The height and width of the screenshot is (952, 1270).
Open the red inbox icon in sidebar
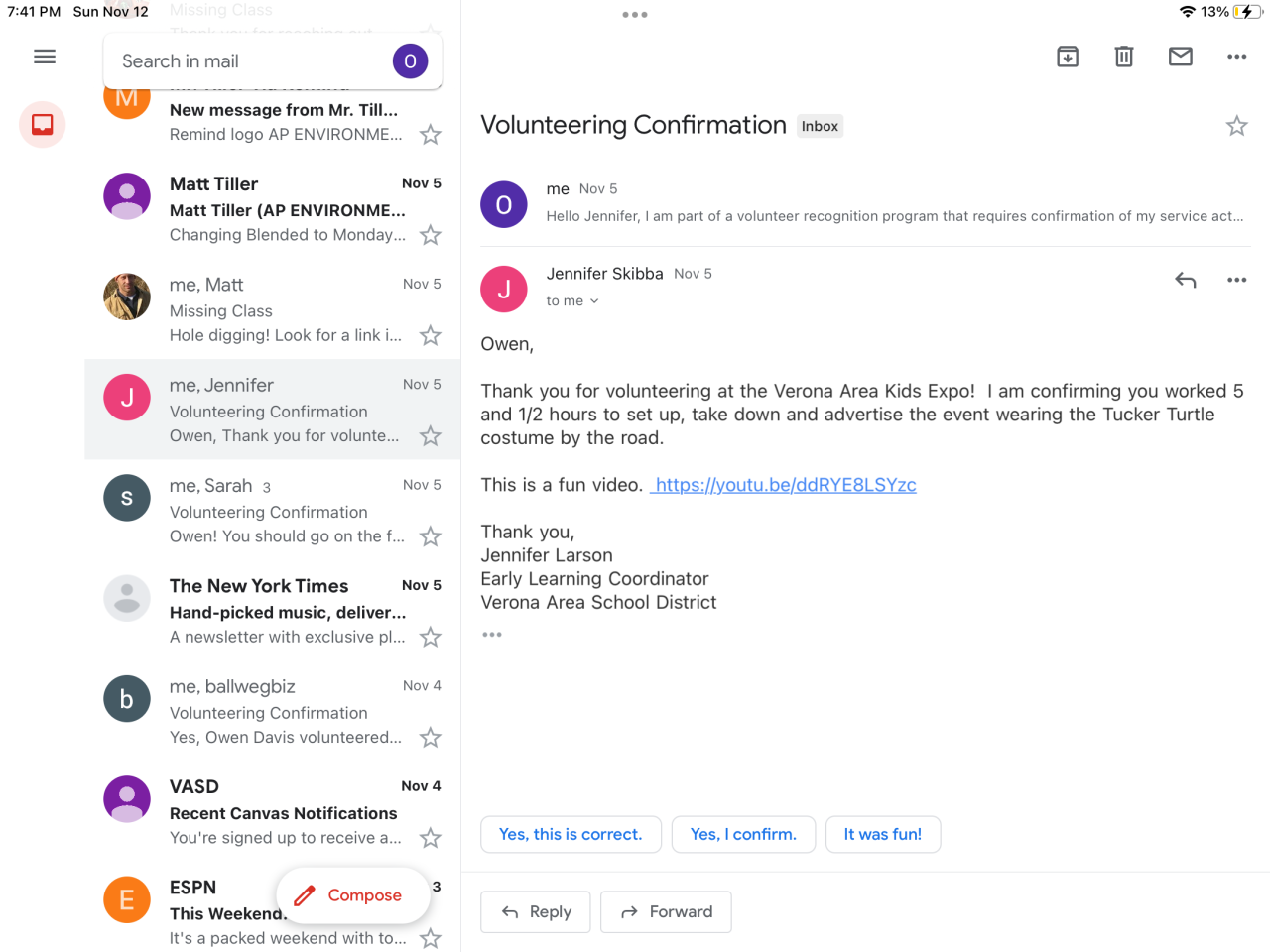[43, 125]
